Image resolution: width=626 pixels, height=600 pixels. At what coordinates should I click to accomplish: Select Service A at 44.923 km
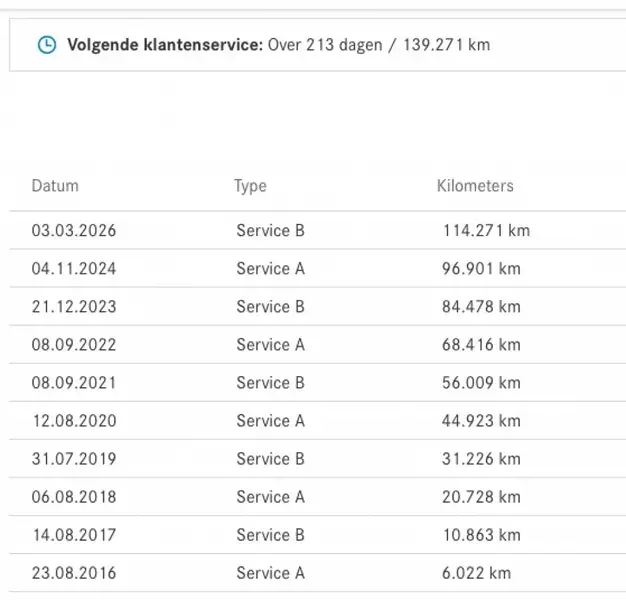[270, 421]
